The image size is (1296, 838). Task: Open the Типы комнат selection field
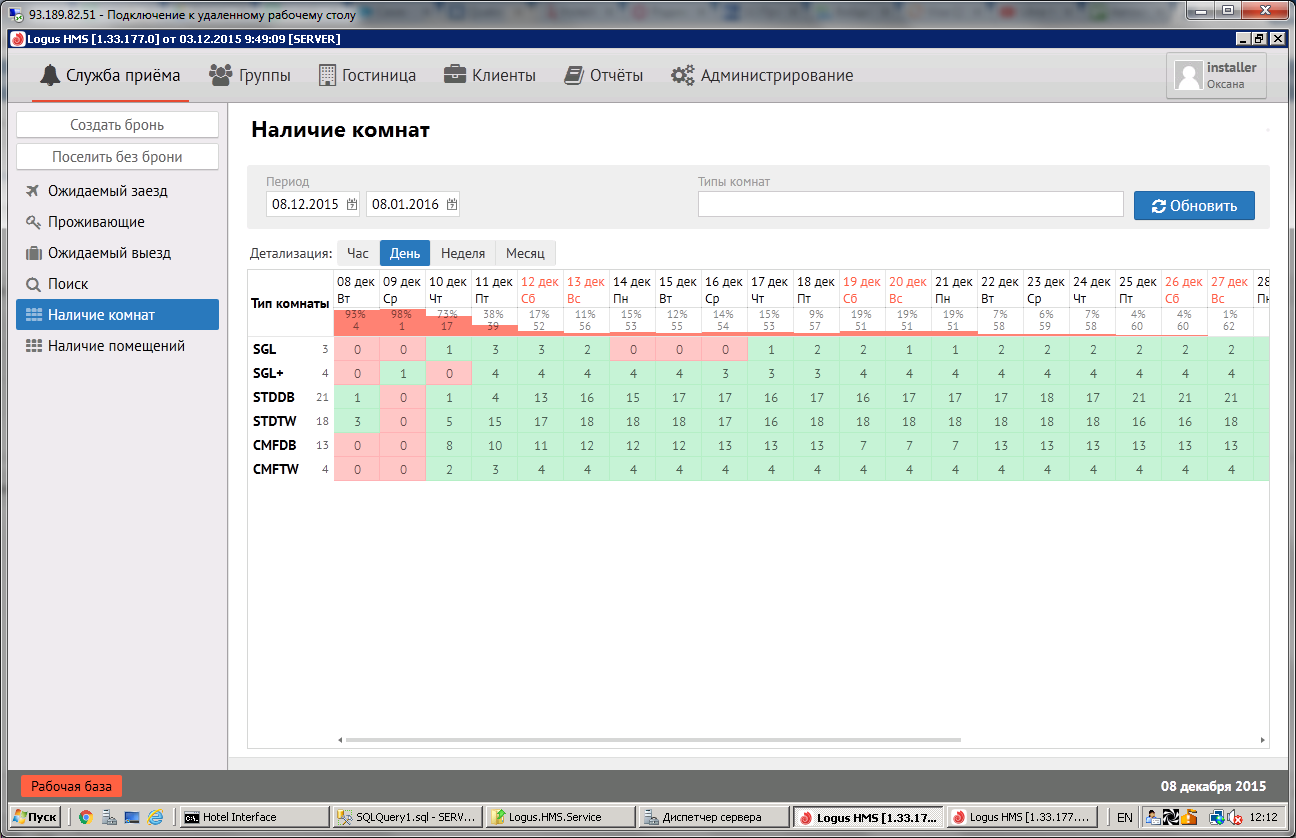(910, 205)
